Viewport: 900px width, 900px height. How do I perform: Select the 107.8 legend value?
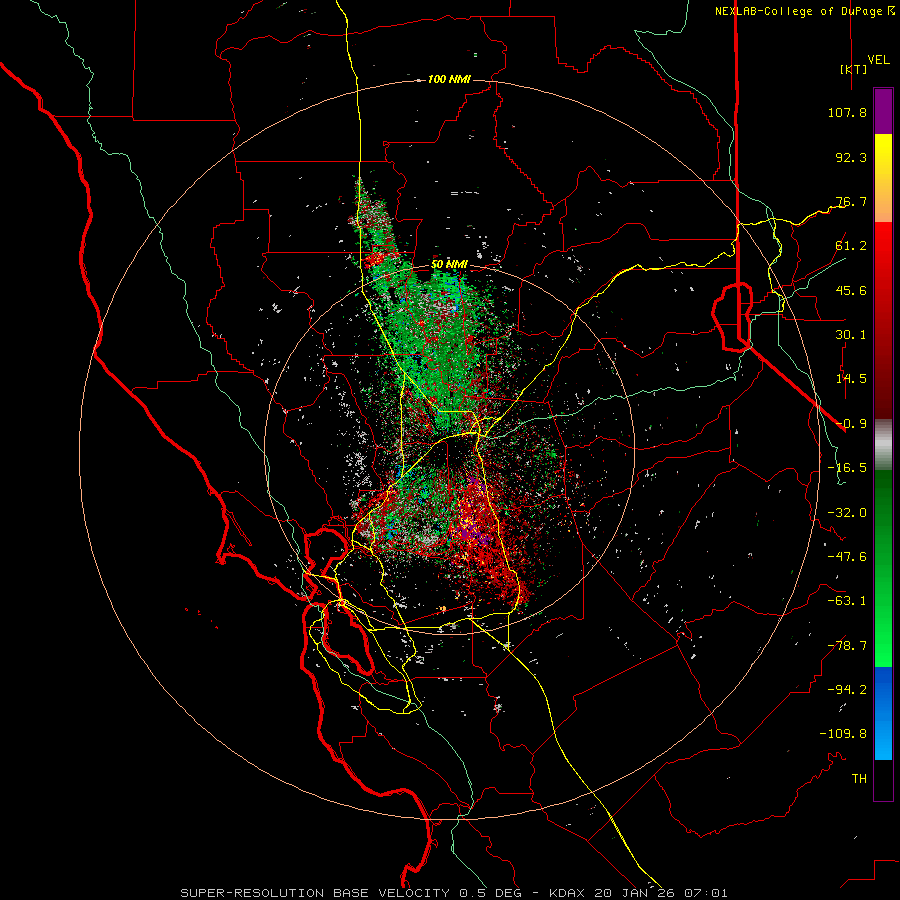coord(847,112)
